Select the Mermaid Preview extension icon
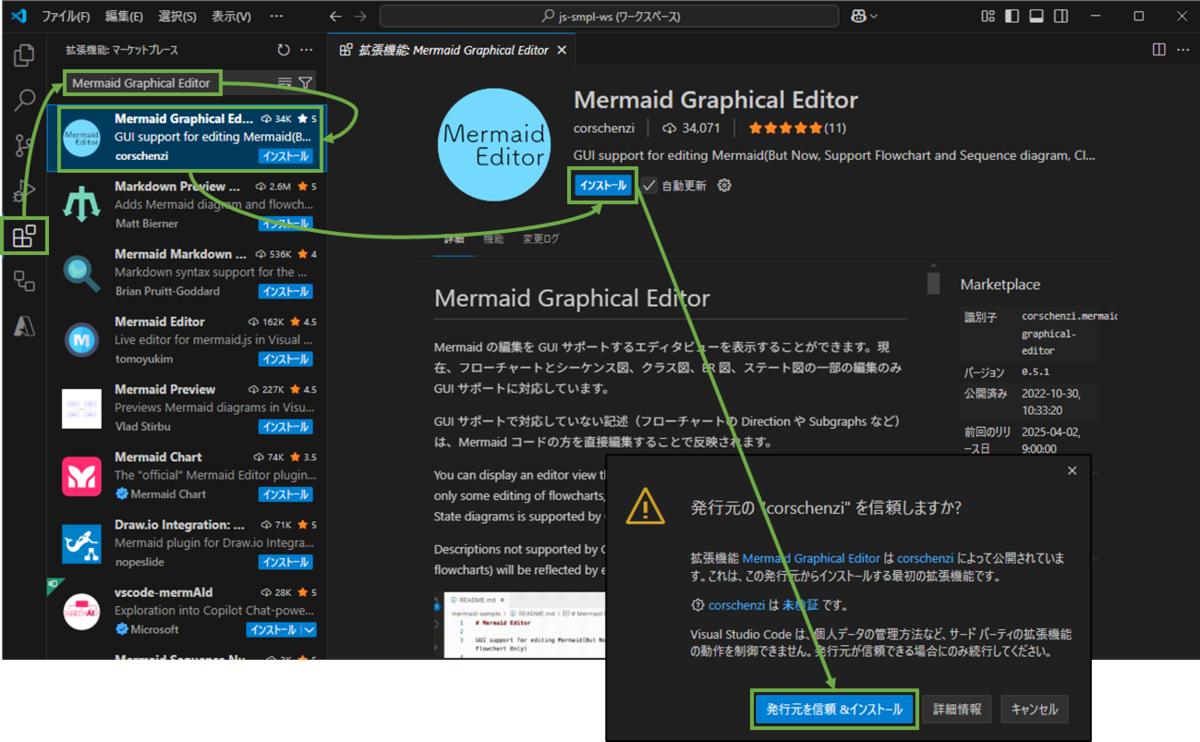1200x742 pixels. click(x=81, y=407)
